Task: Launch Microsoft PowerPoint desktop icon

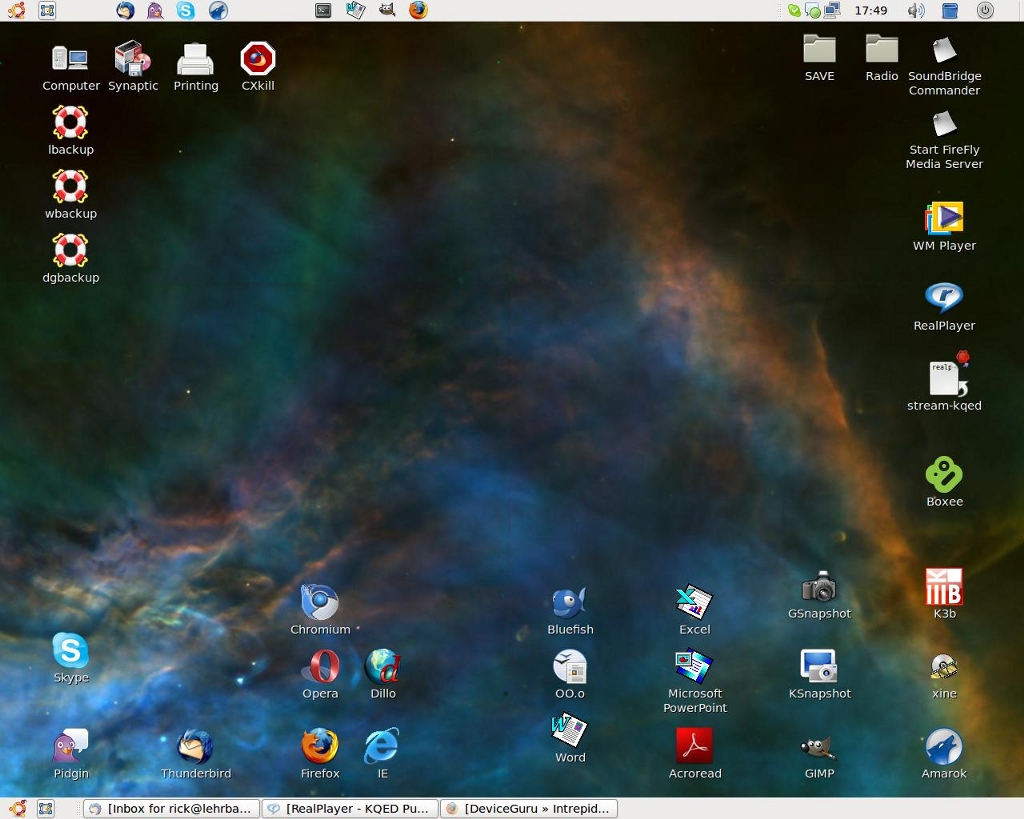Action: 694,666
